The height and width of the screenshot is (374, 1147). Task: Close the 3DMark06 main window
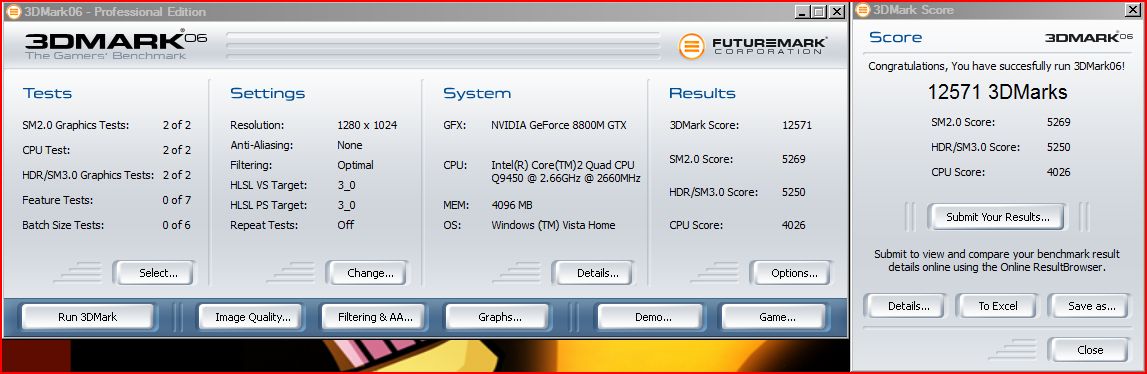(838, 12)
